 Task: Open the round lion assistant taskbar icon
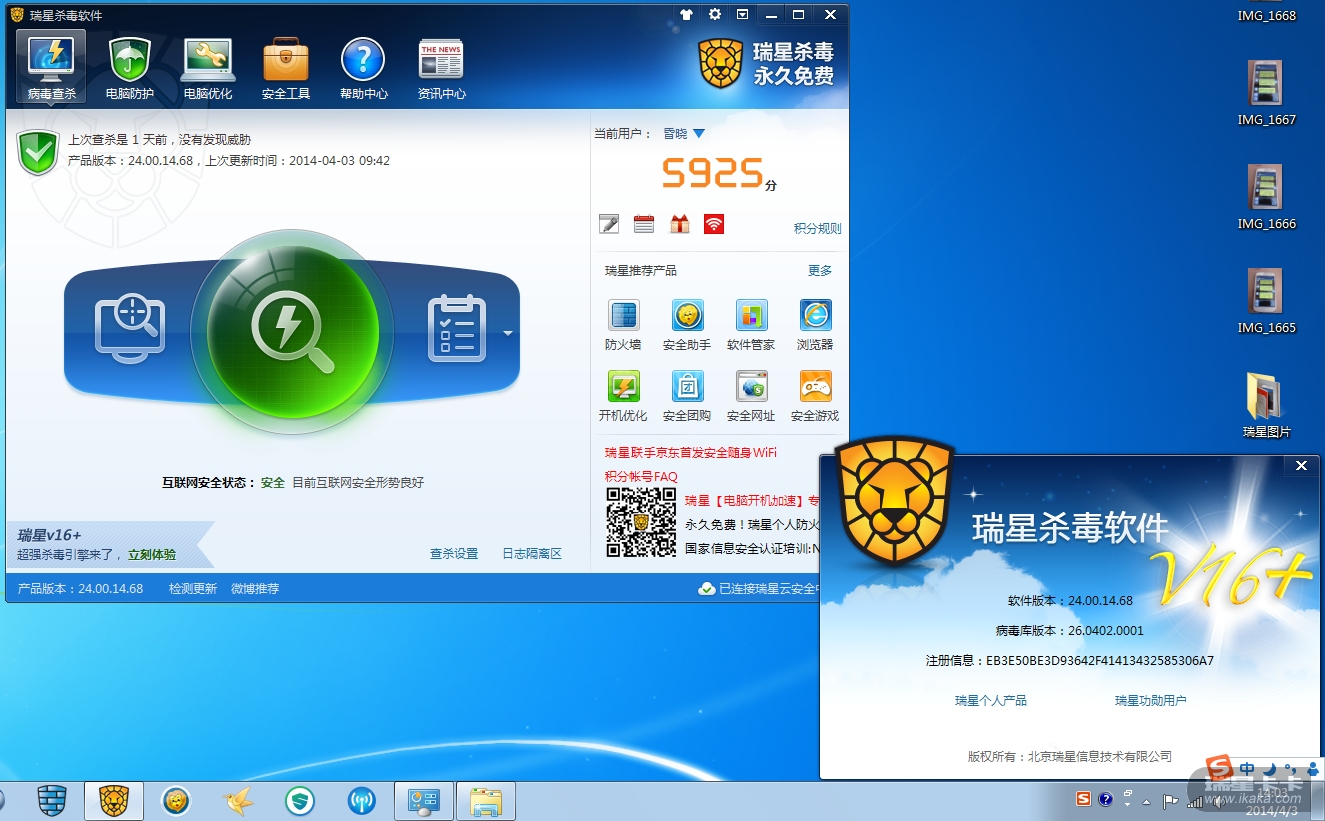[x=177, y=801]
